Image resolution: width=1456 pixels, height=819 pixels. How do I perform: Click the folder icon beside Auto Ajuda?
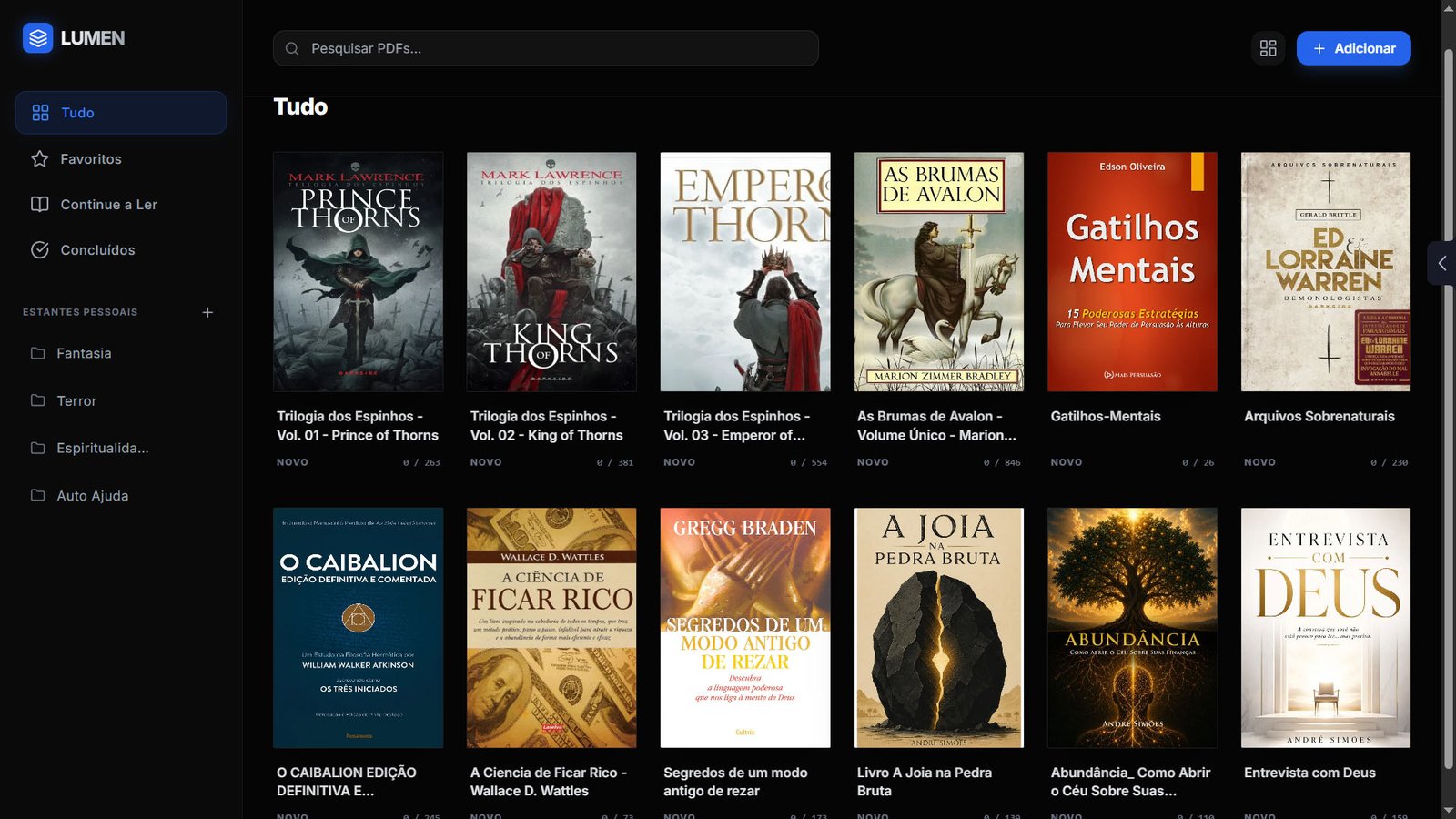(38, 496)
